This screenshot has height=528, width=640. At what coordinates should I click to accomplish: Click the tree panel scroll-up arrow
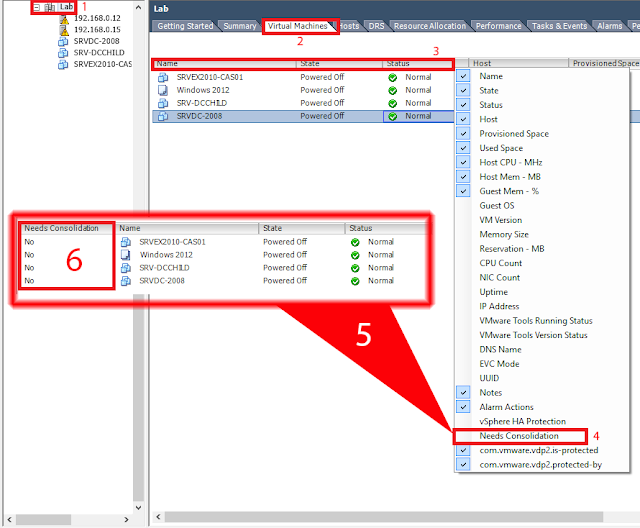139,7
